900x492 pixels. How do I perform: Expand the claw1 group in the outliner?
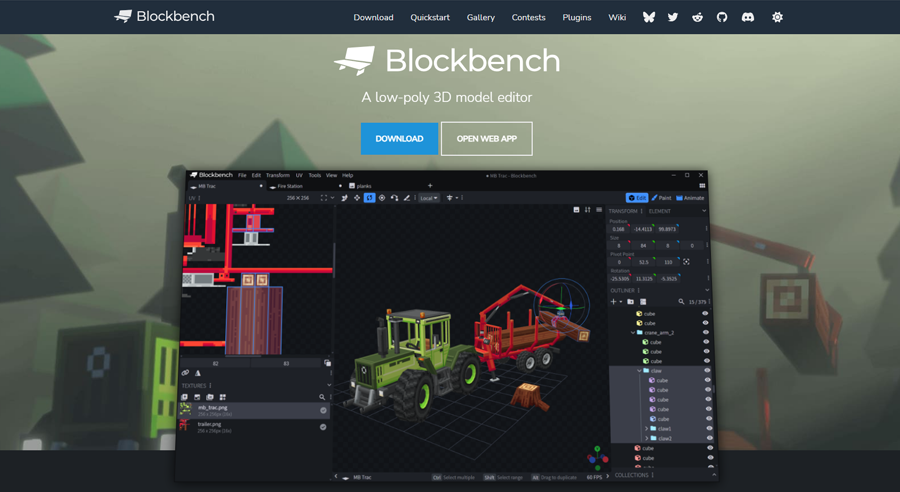(x=647, y=429)
